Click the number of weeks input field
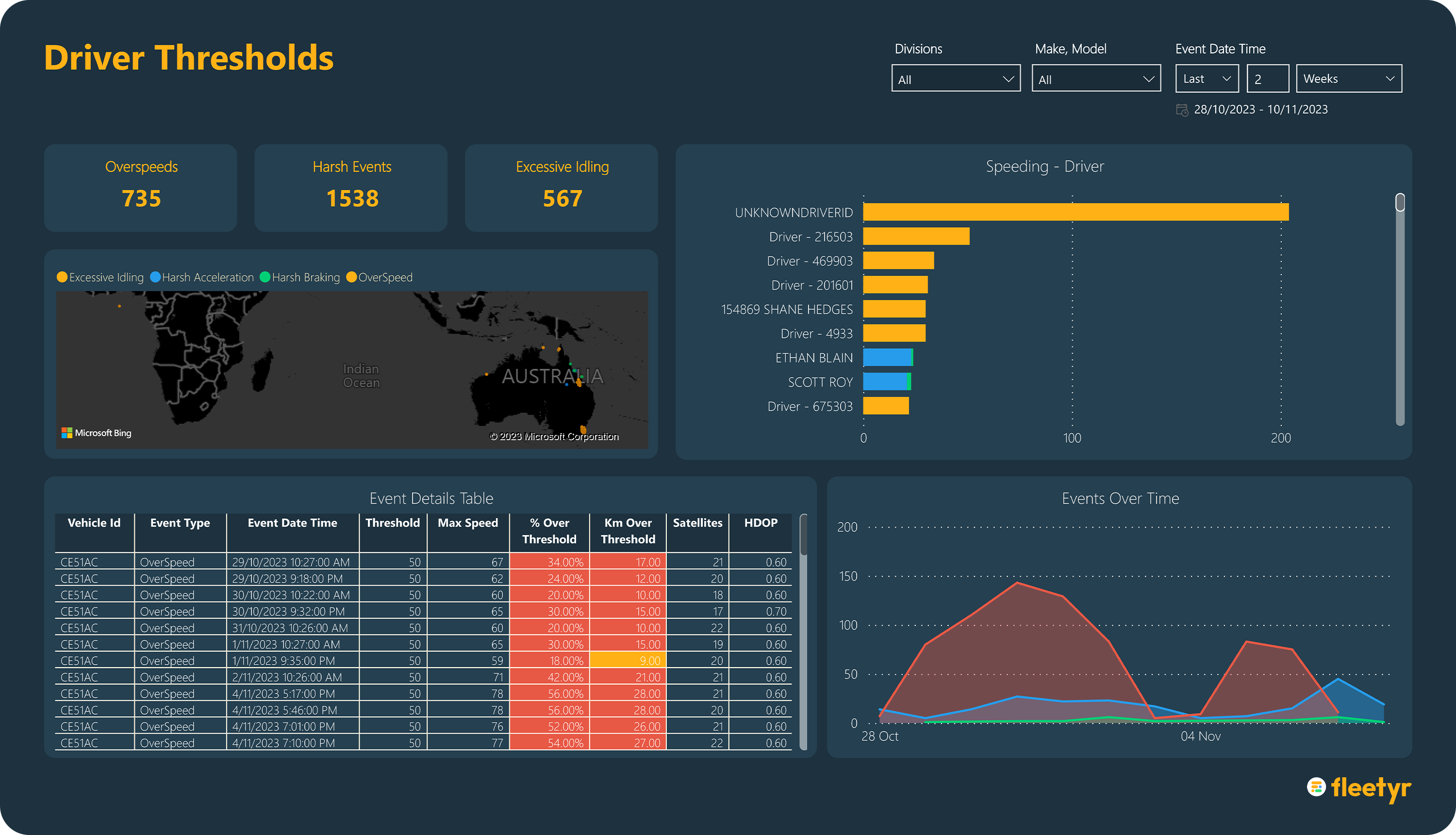This screenshot has height=835, width=1456. pyautogui.click(x=1267, y=79)
